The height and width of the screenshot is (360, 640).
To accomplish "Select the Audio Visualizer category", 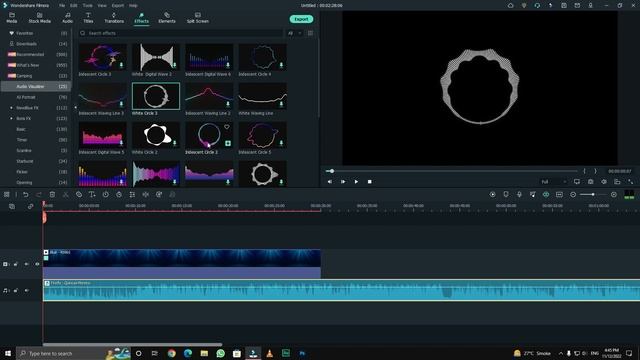I will click(x=36, y=87).
